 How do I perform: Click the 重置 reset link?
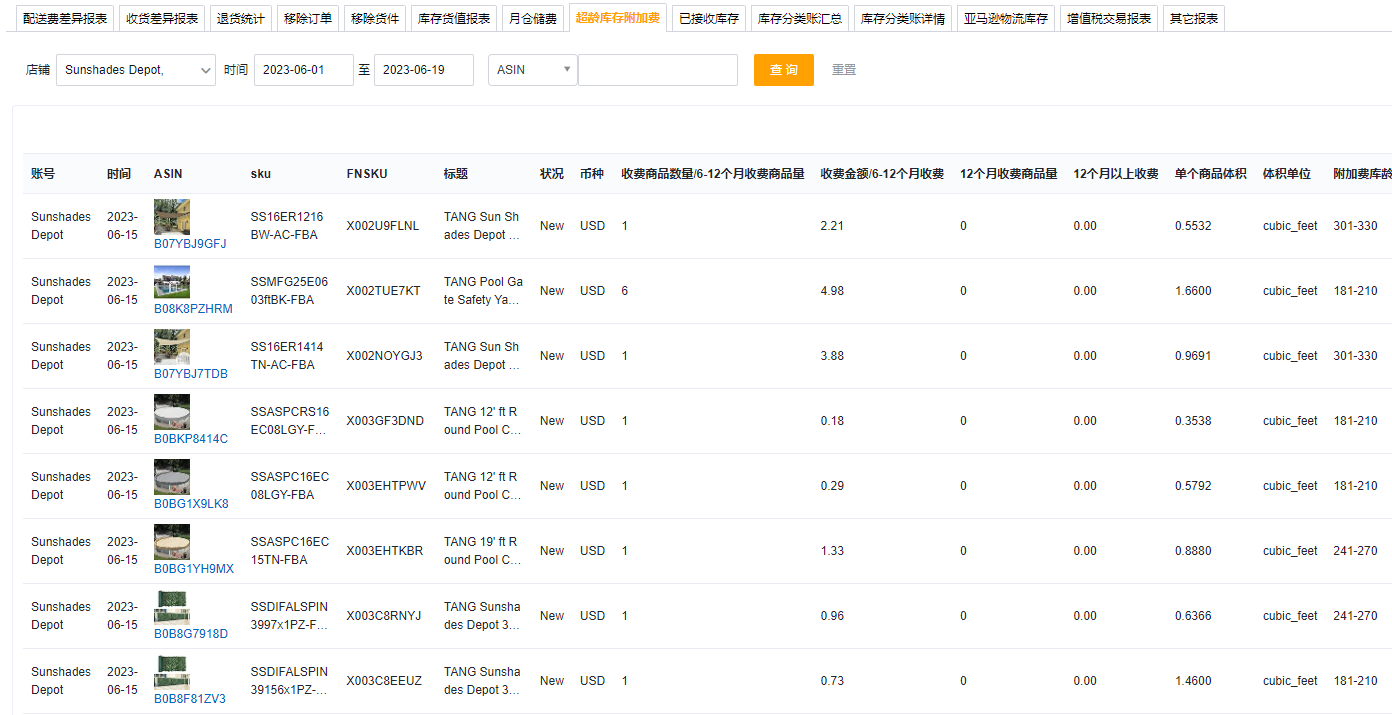click(x=843, y=70)
